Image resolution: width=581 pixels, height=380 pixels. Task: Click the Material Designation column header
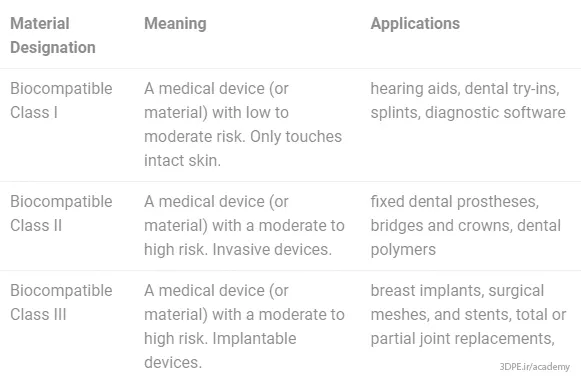tap(53, 36)
